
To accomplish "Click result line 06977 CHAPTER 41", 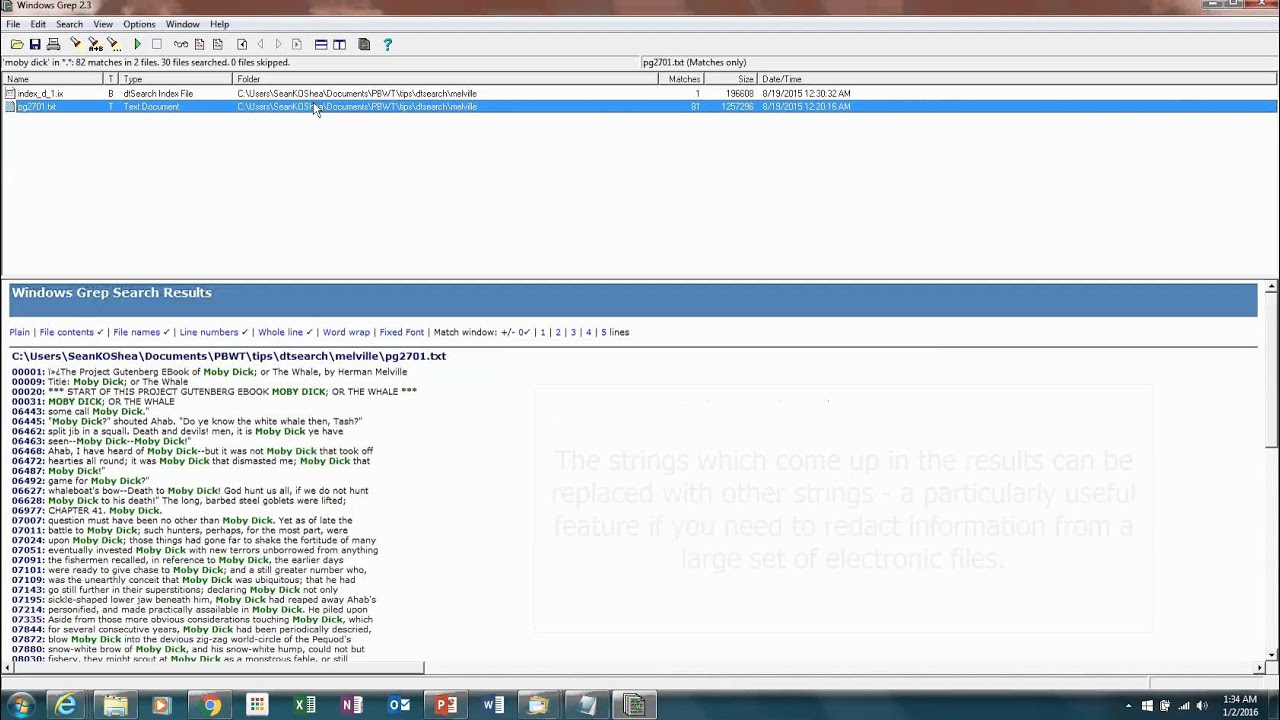I will coord(87,511).
